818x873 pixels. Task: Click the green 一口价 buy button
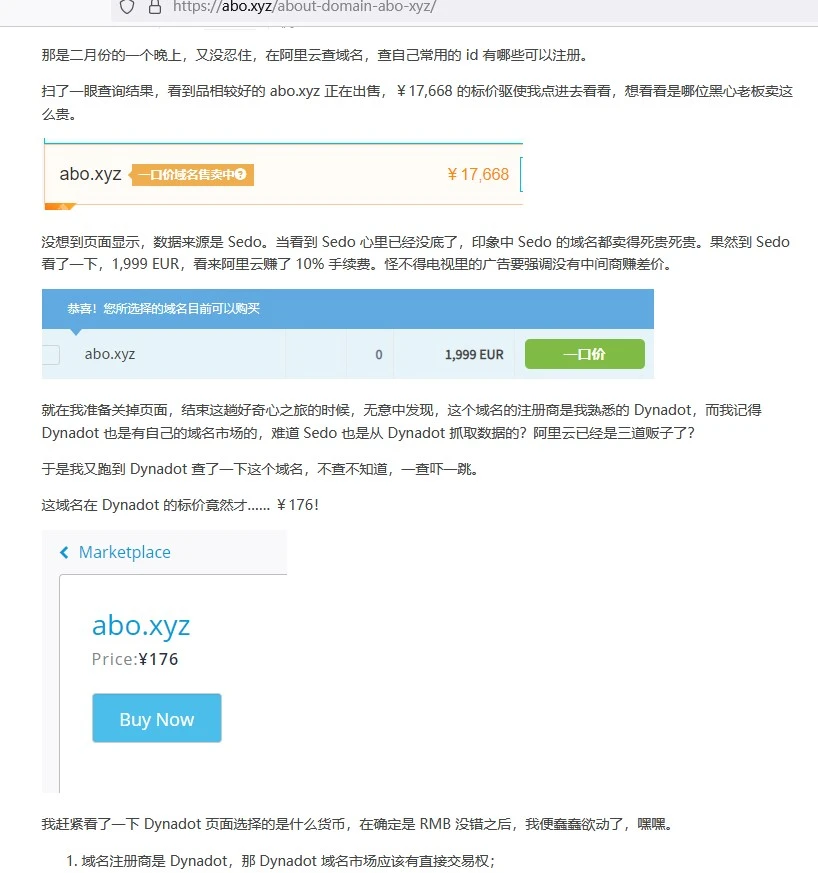point(584,354)
